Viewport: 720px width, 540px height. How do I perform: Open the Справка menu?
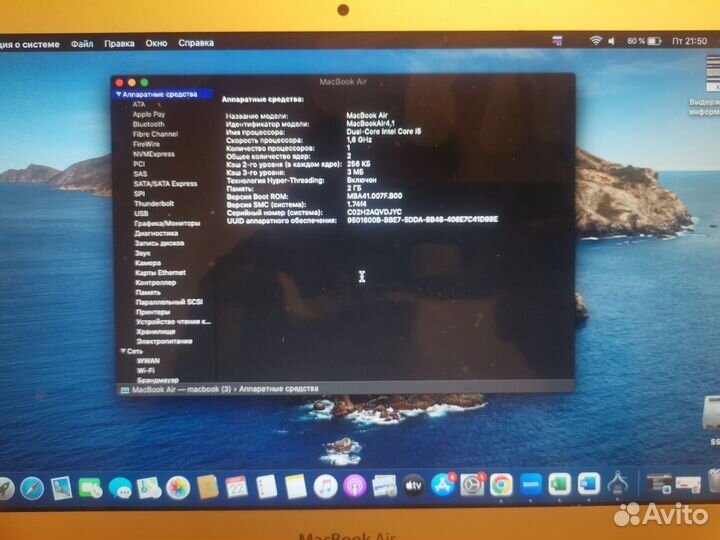tap(196, 43)
